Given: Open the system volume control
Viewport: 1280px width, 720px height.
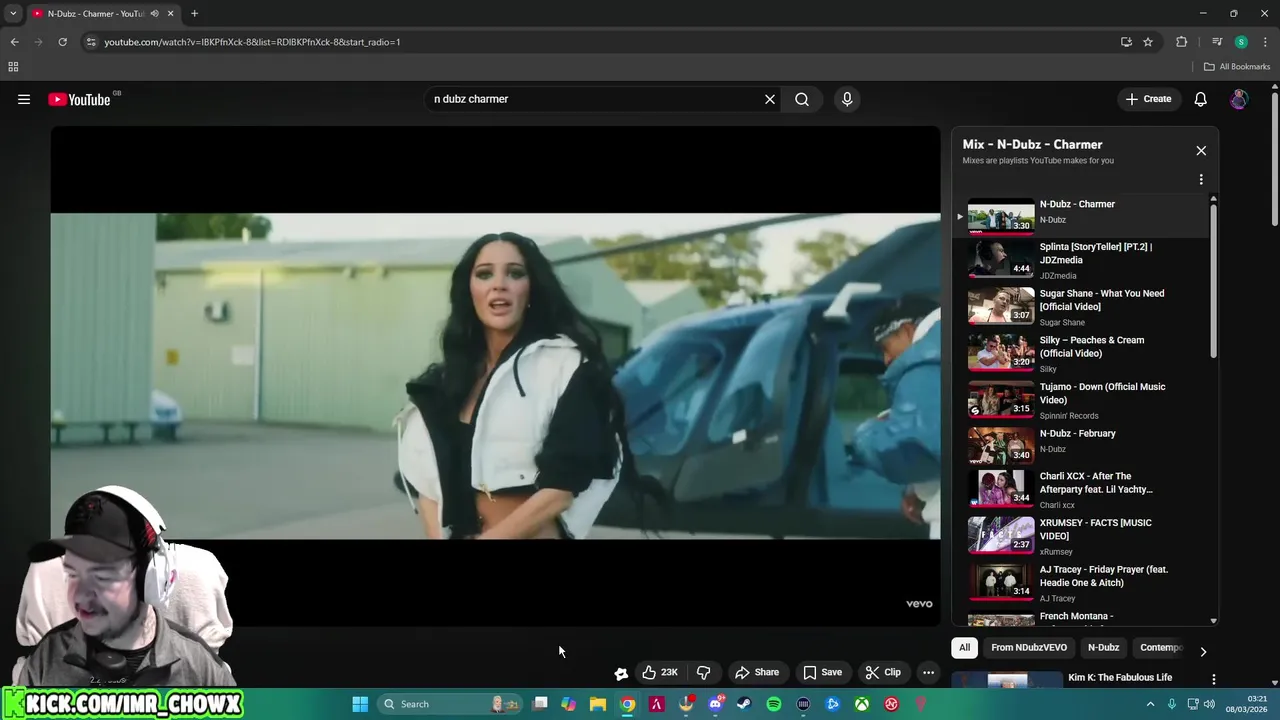Looking at the screenshot, I should point(1209,704).
